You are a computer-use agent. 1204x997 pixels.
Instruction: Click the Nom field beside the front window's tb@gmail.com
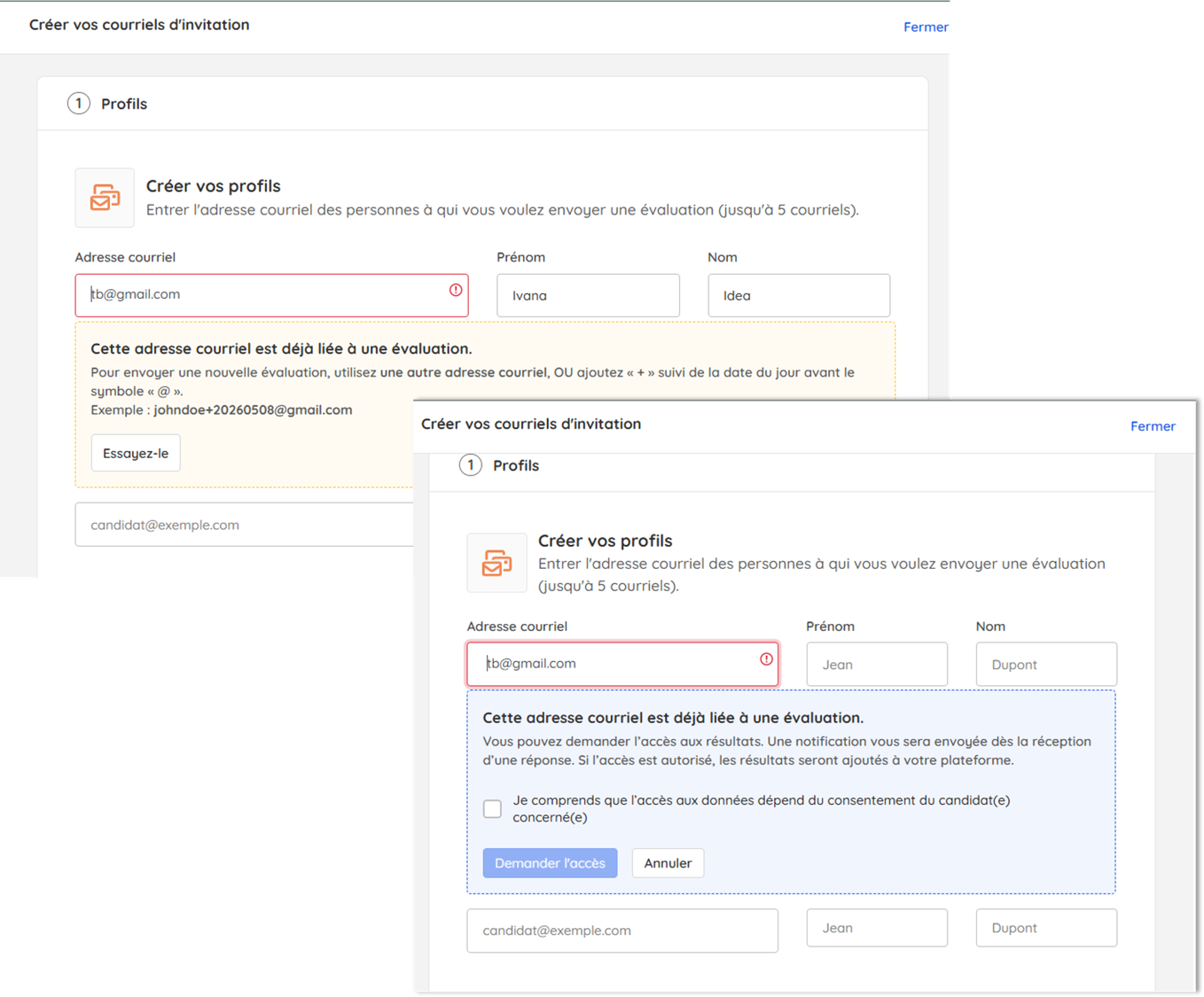point(1046,664)
